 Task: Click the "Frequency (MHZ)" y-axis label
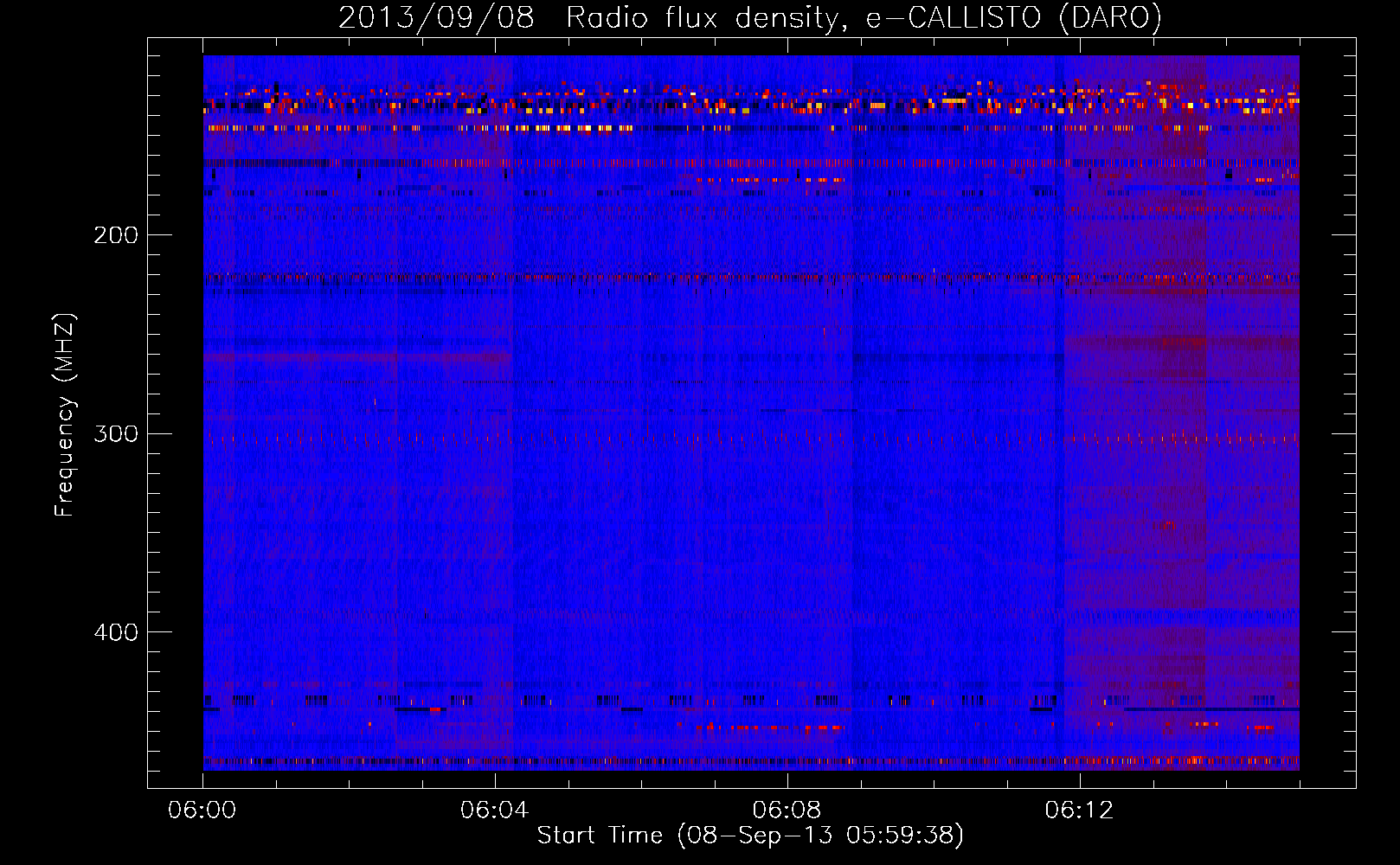click(x=65, y=415)
